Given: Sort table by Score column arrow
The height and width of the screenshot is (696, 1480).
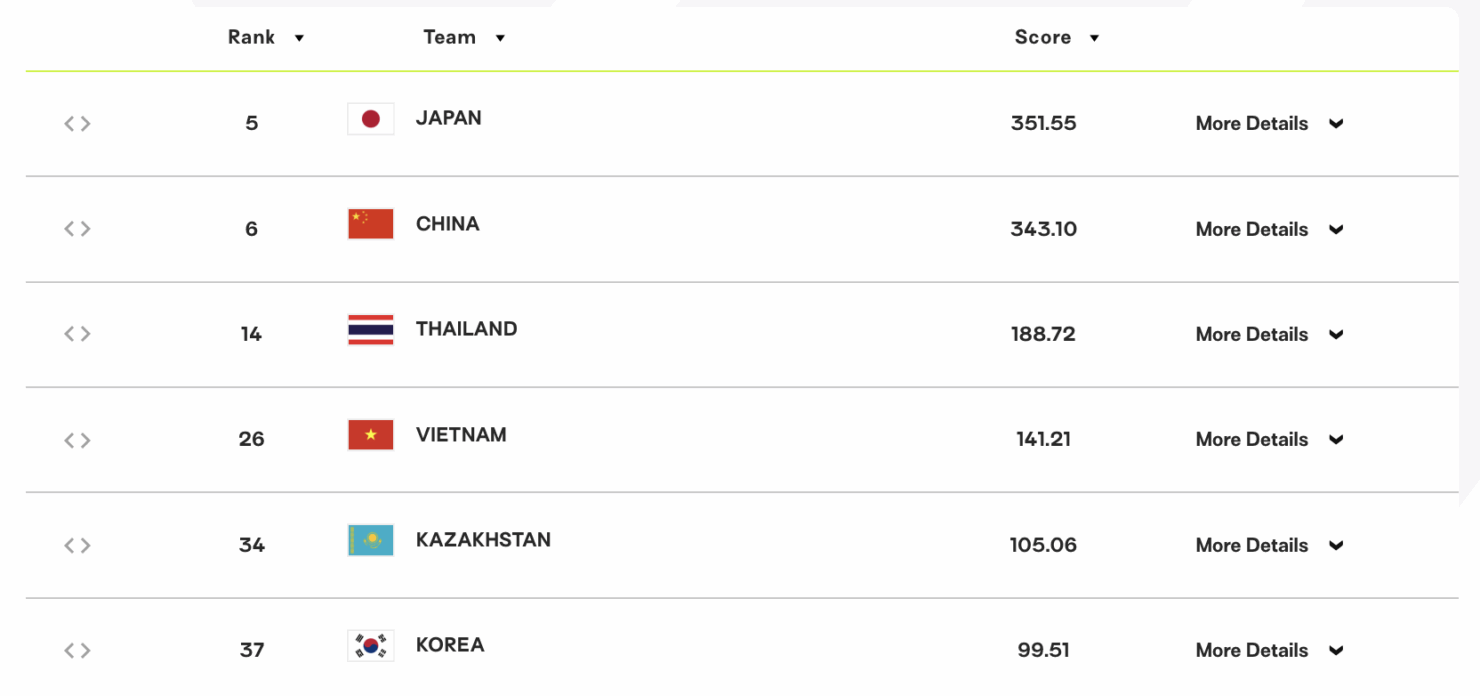Looking at the screenshot, I should coord(1094,39).
